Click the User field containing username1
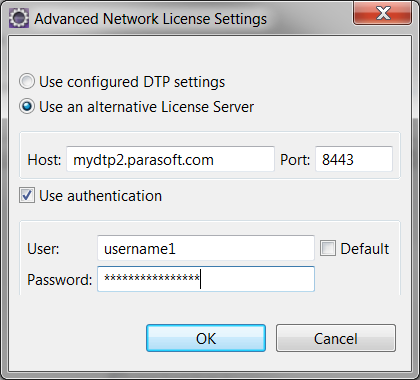The height and width of the screenshot is (380, 420). 206,248
